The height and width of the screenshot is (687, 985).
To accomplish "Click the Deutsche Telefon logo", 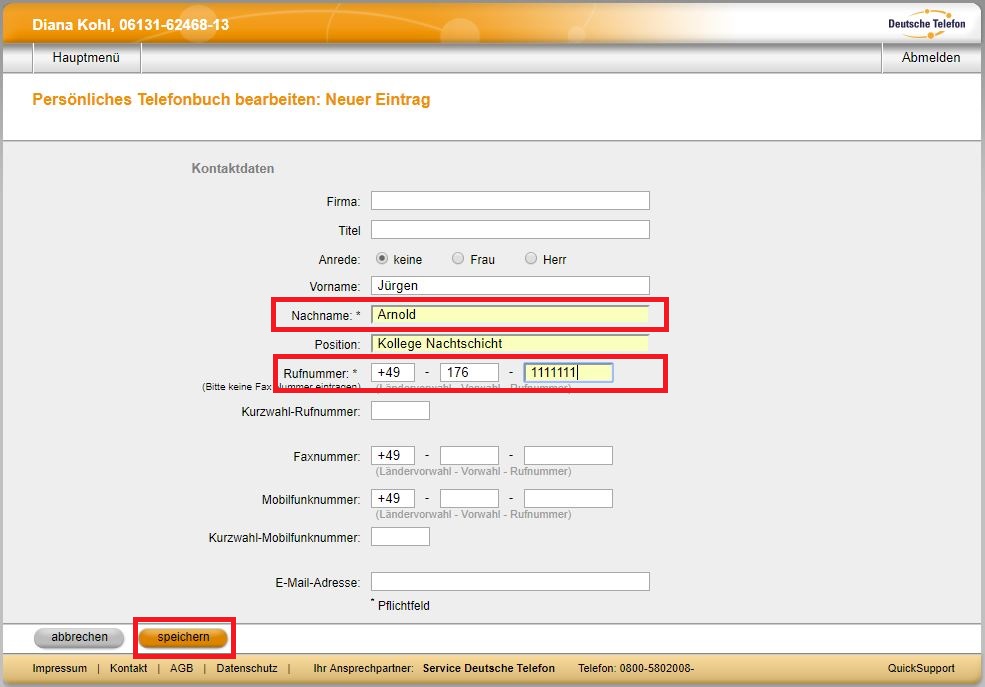I will pyautogui.click(x=927, y=24).
